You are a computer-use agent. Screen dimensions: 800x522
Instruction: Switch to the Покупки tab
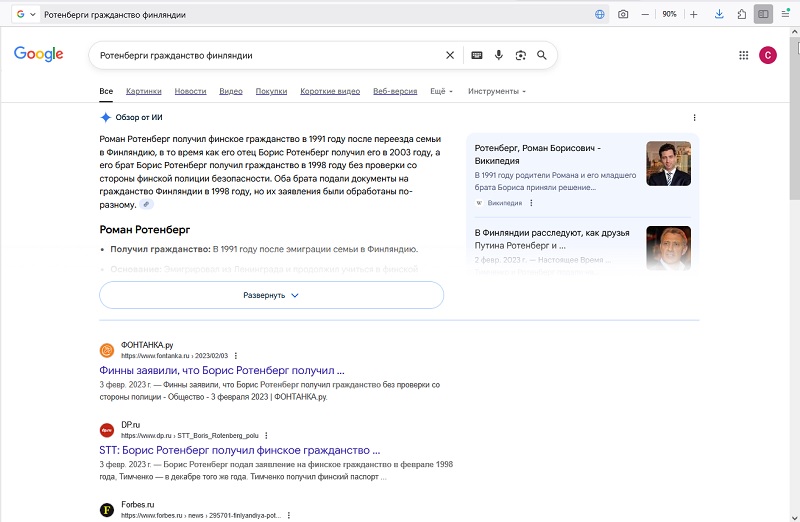(271, 91)
